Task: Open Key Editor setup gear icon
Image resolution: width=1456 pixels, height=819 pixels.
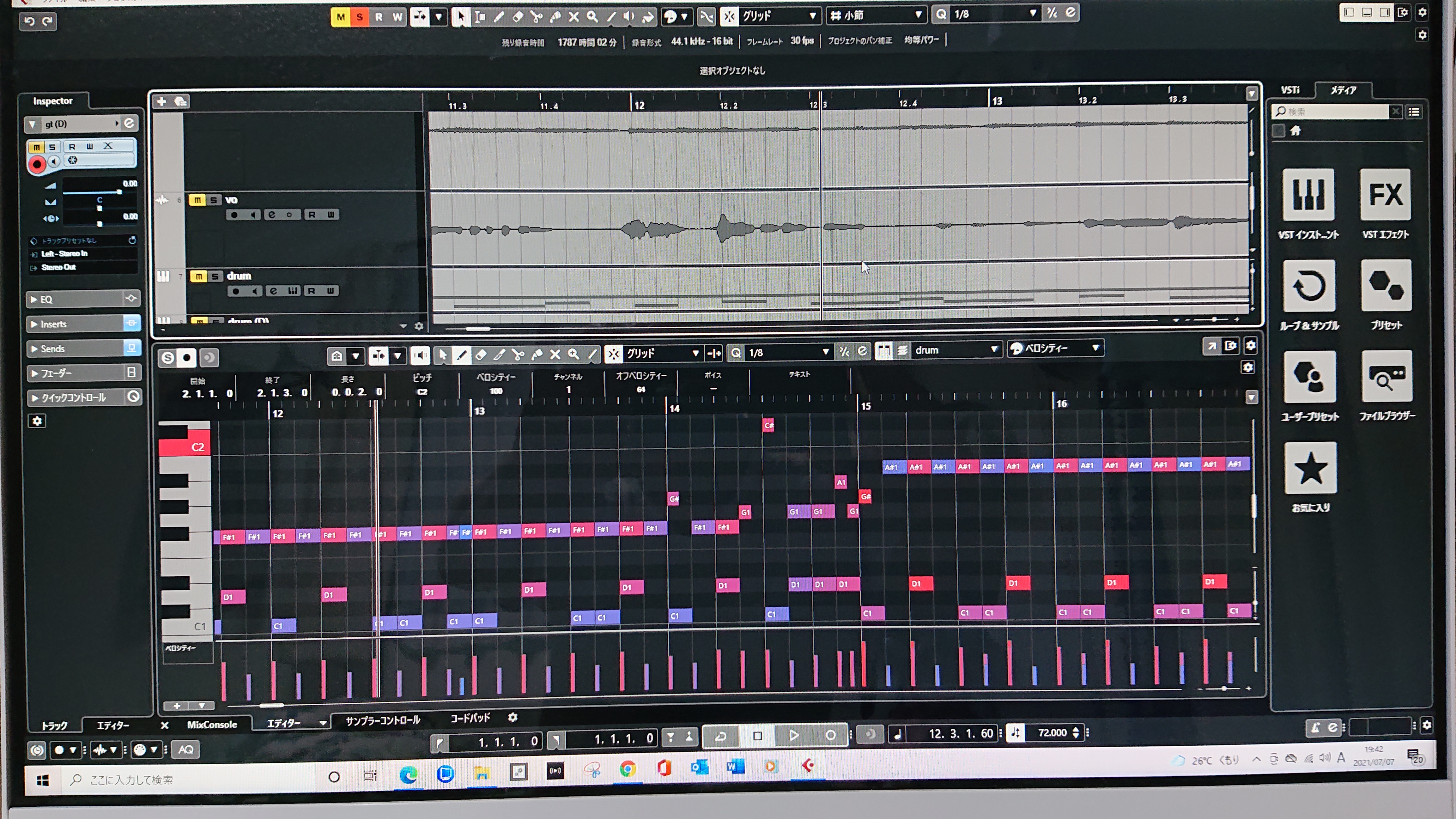Action: tap(1250, 345)
